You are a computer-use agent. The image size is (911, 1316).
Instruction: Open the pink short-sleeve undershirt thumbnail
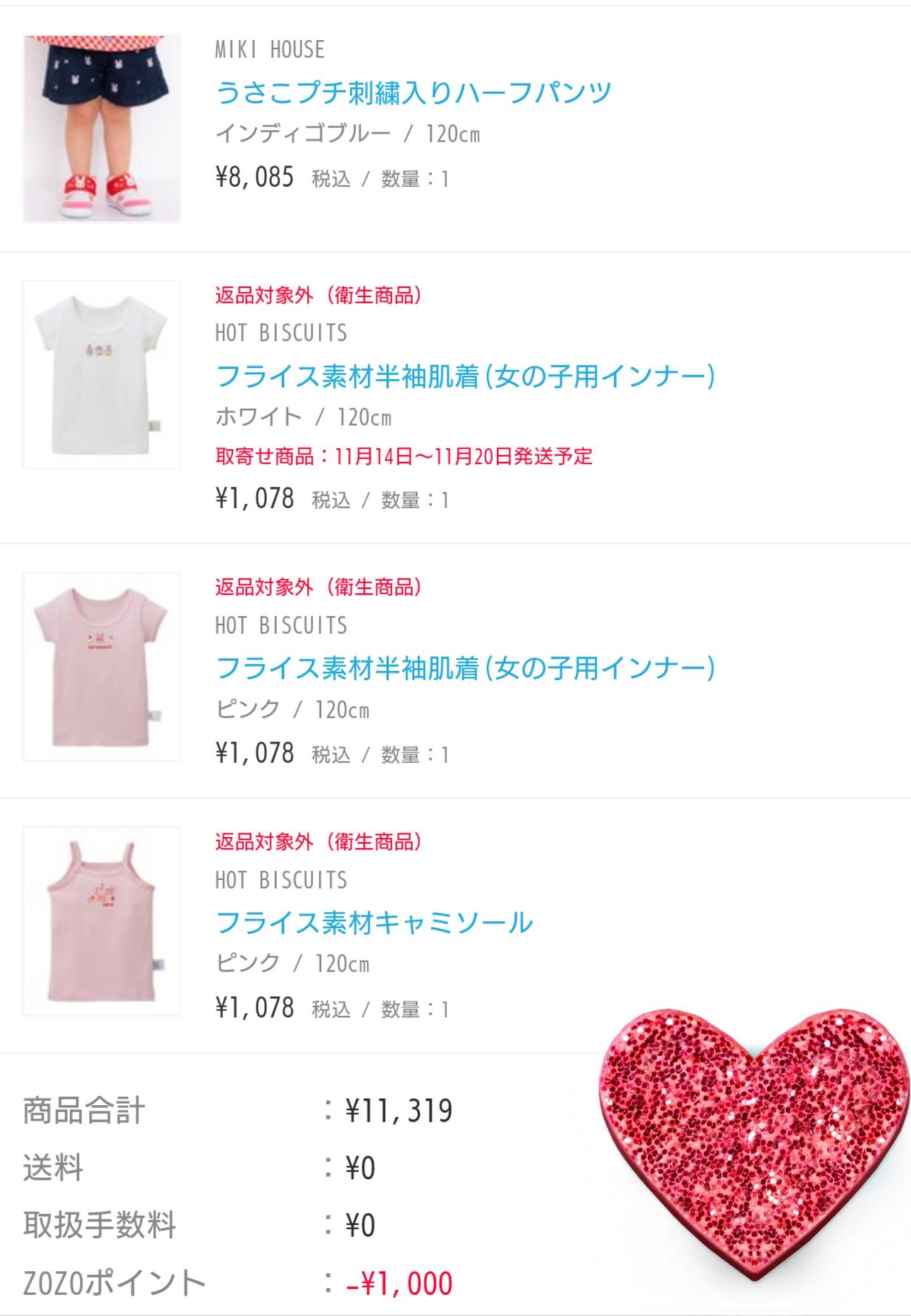point(102,667)
